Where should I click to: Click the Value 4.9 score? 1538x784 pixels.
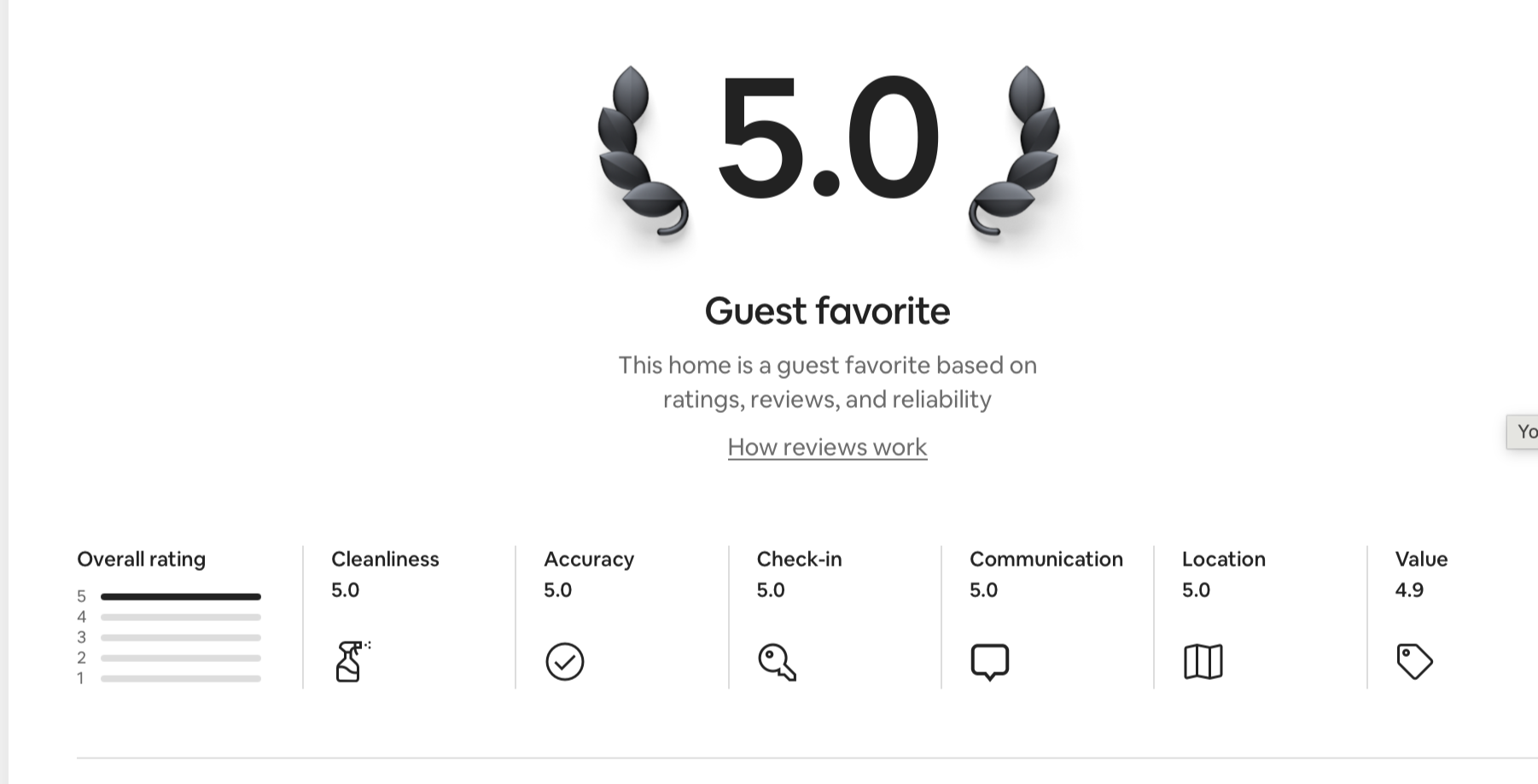click(1409, 589)
